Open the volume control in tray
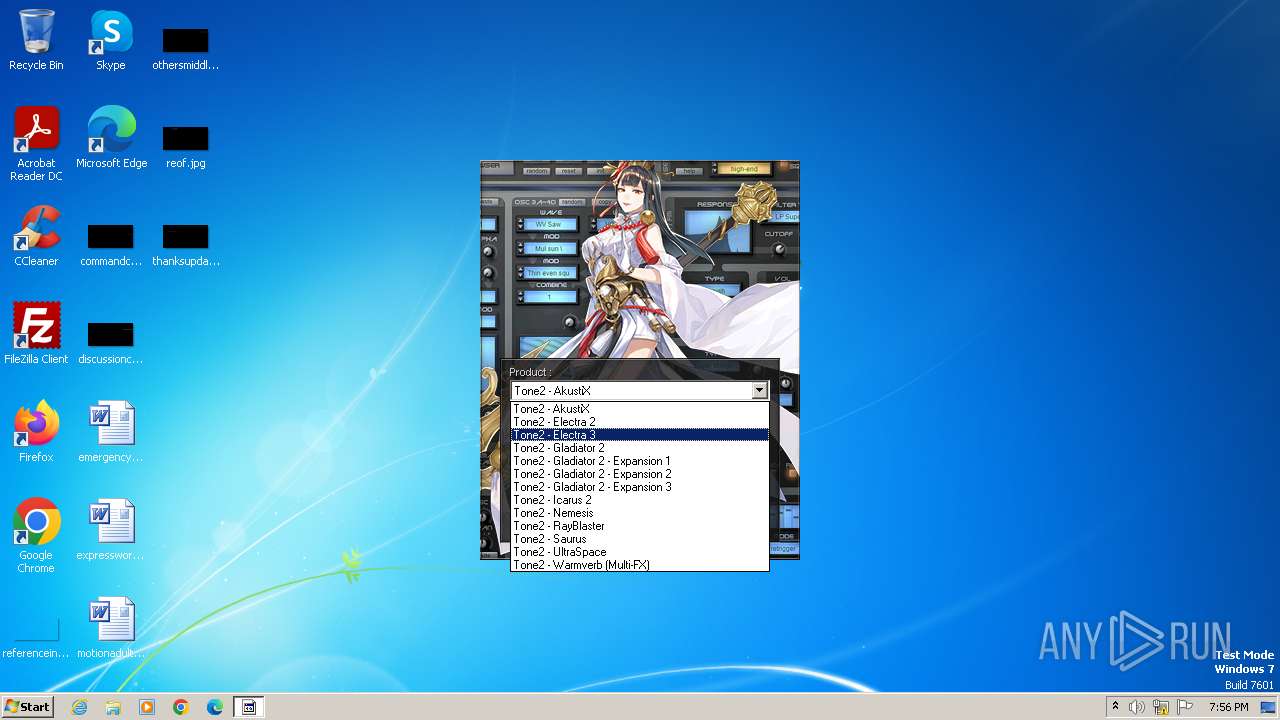1280x720 pixels. point(1137,707)
